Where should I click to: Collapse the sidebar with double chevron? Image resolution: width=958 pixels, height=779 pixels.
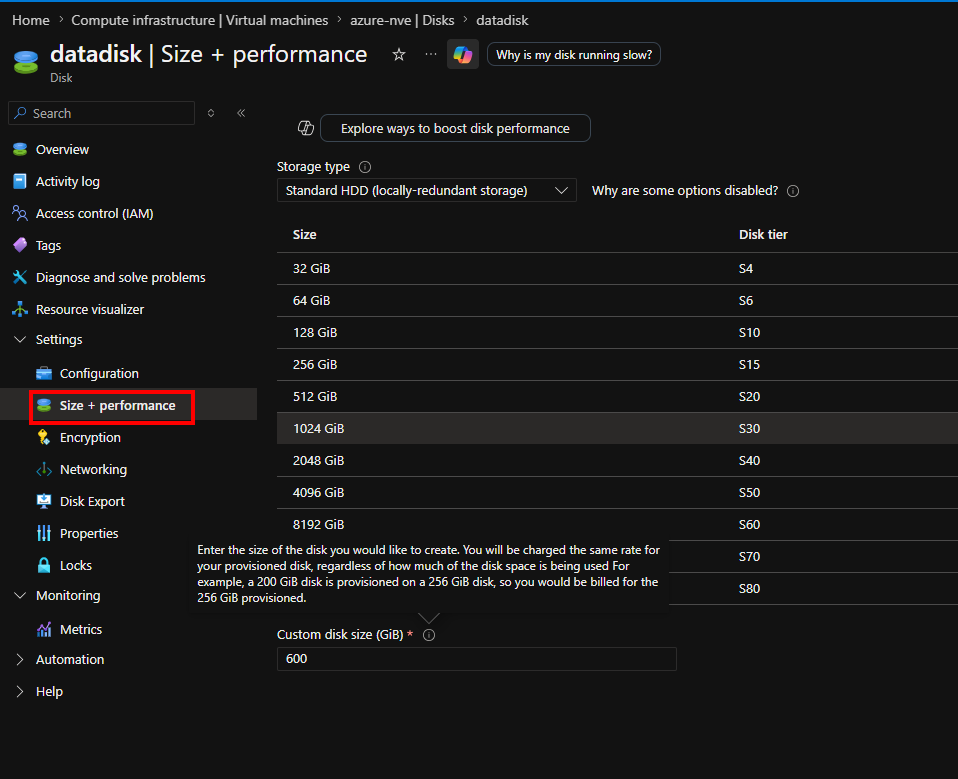point(241,113)
